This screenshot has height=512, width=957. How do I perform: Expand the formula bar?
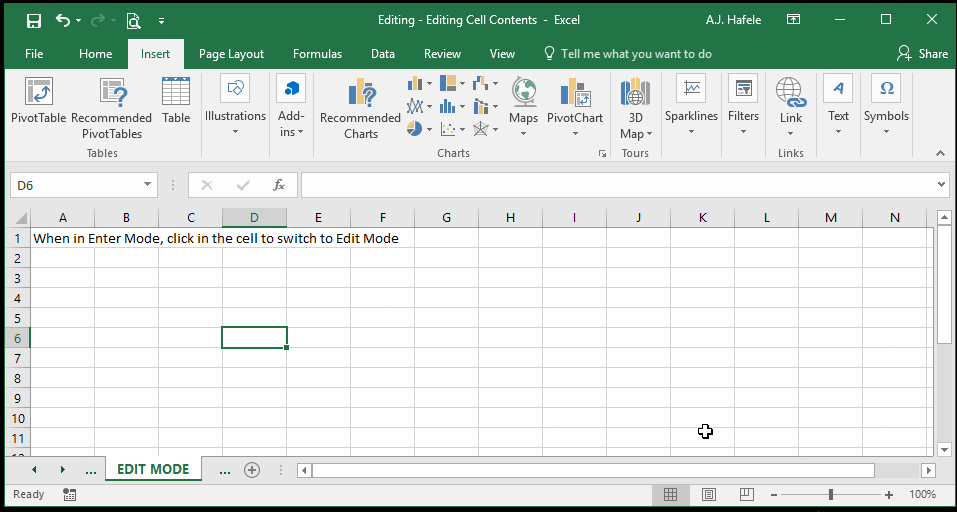(942, 185)
